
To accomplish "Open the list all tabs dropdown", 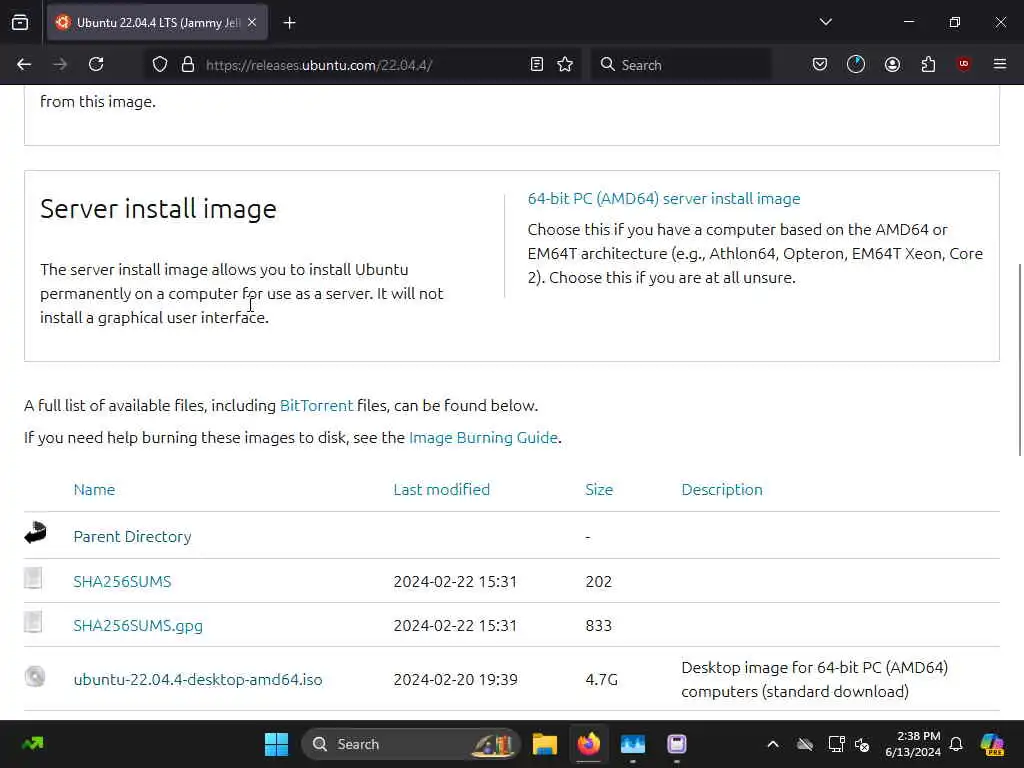I will click(x=825, y=22).
